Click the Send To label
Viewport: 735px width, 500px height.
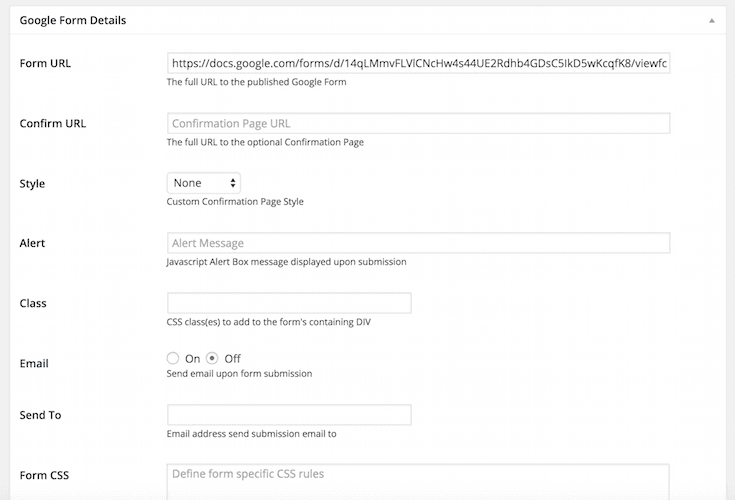pos(40,415)
